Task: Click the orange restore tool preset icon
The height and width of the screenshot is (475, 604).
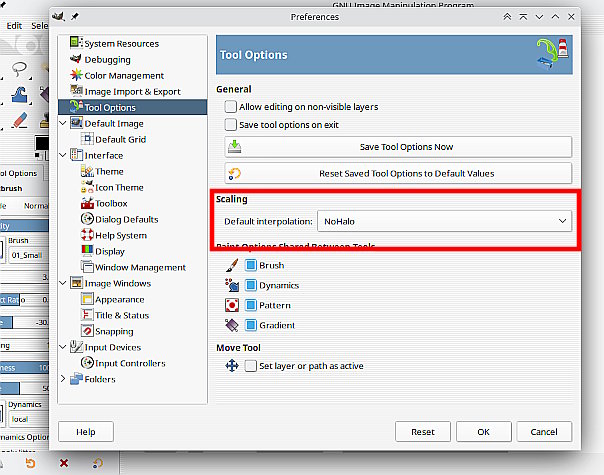Action: click(x=30, y=463)
